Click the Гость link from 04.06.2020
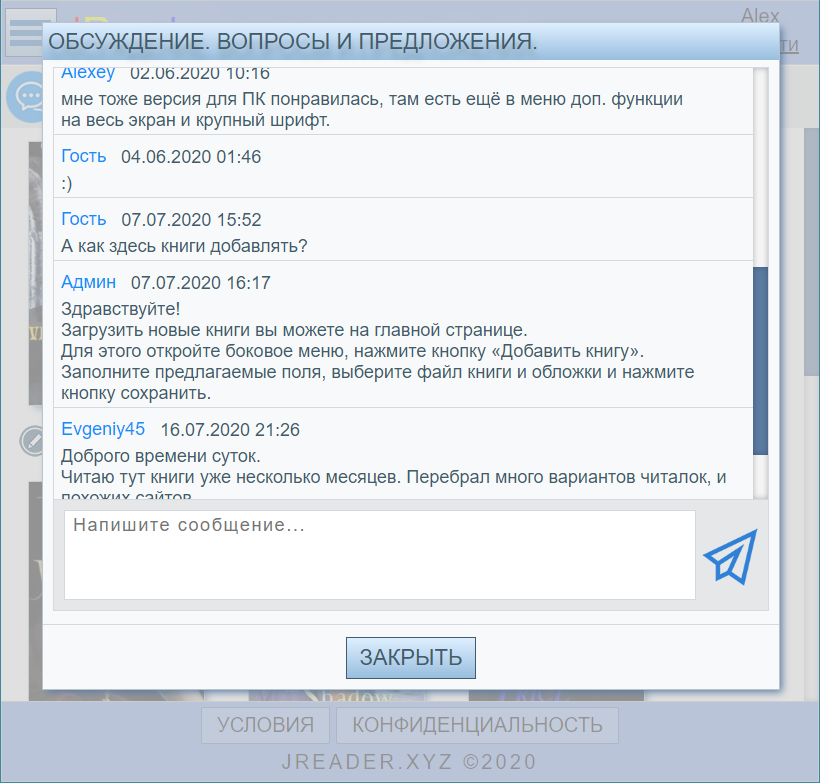 coord(83,156)
